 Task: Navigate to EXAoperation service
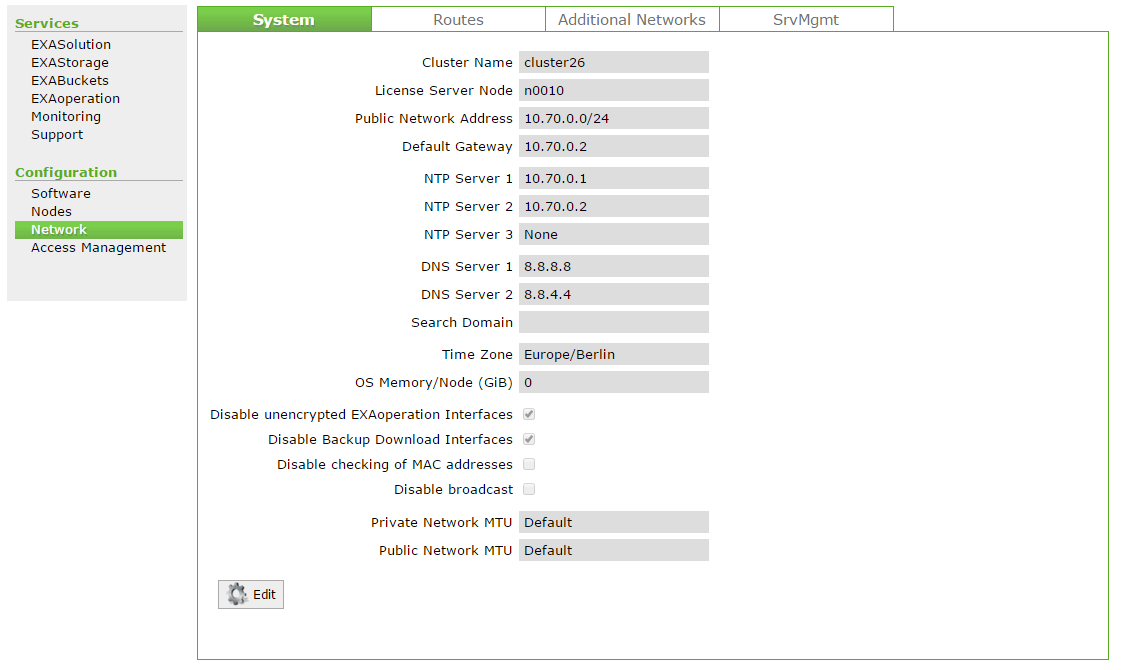75,99
